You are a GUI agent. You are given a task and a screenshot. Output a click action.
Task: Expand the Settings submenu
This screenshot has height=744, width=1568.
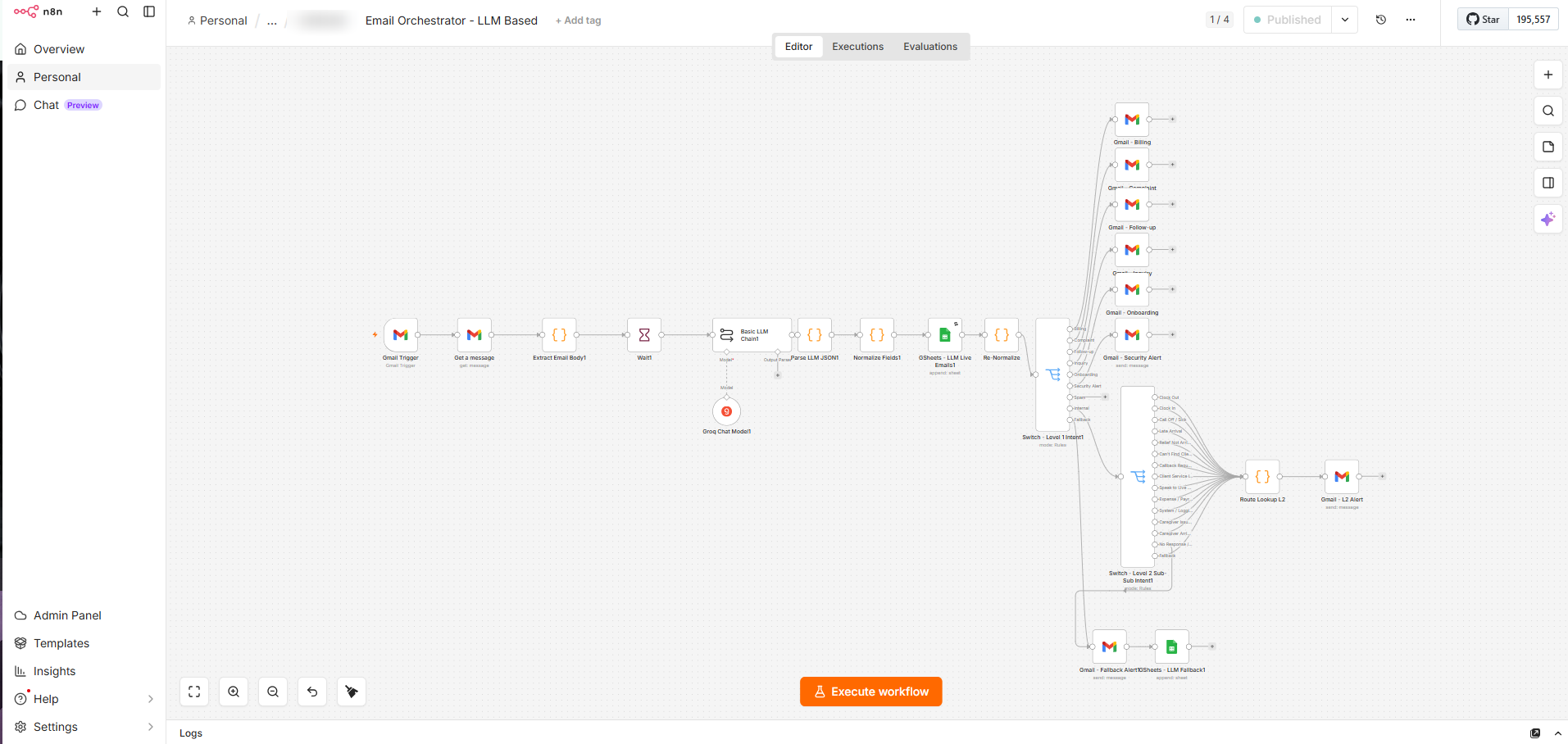(x=150, y=727)
